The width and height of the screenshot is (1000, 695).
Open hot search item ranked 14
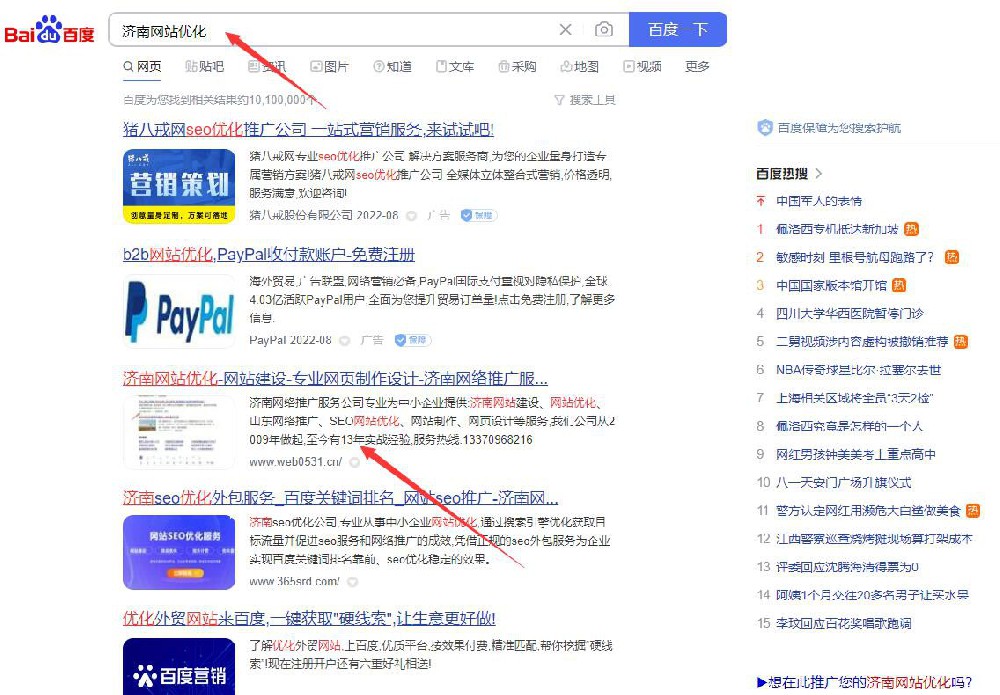[872, 595]
